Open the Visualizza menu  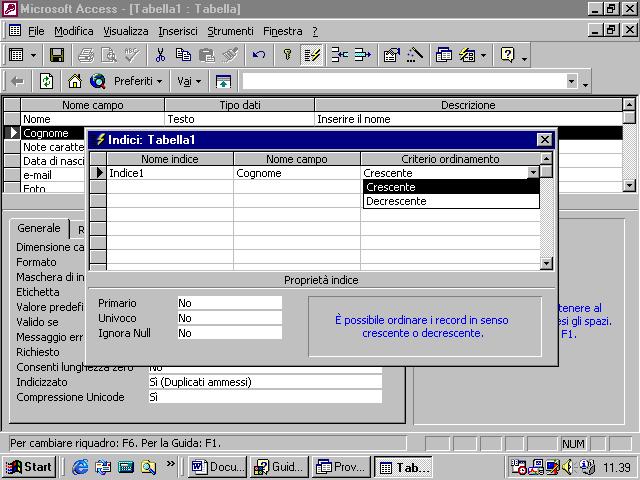[x=126, y=31]
